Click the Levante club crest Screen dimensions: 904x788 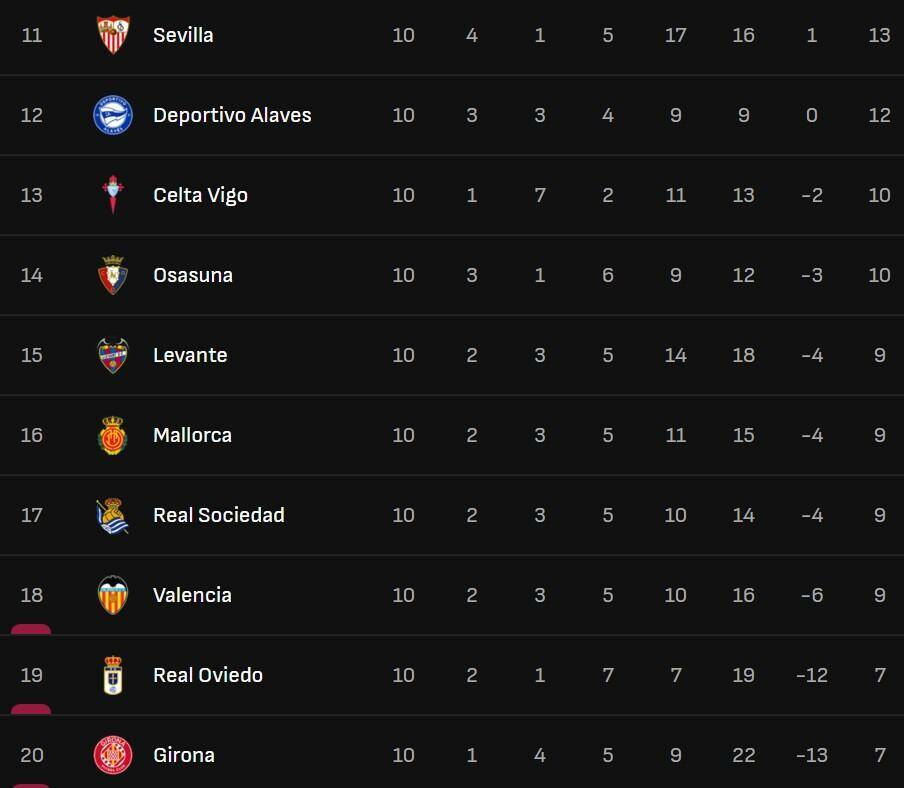[112, 355]
